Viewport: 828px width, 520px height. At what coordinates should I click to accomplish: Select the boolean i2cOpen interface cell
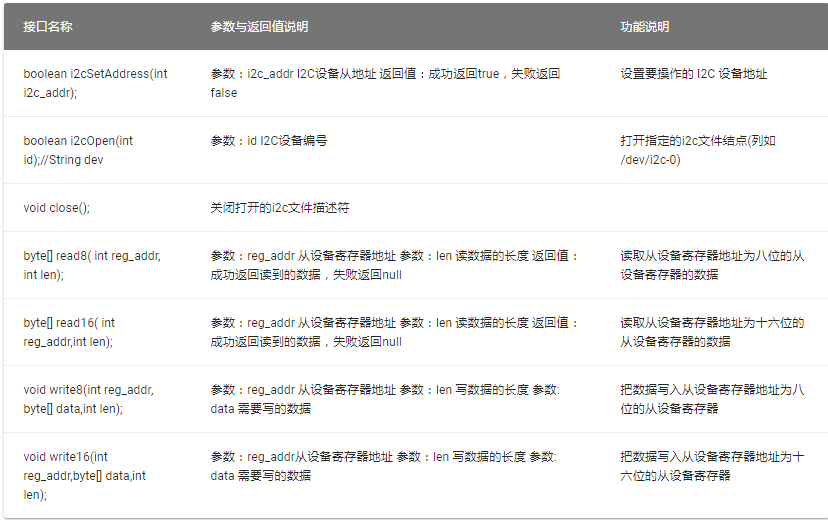78,150
